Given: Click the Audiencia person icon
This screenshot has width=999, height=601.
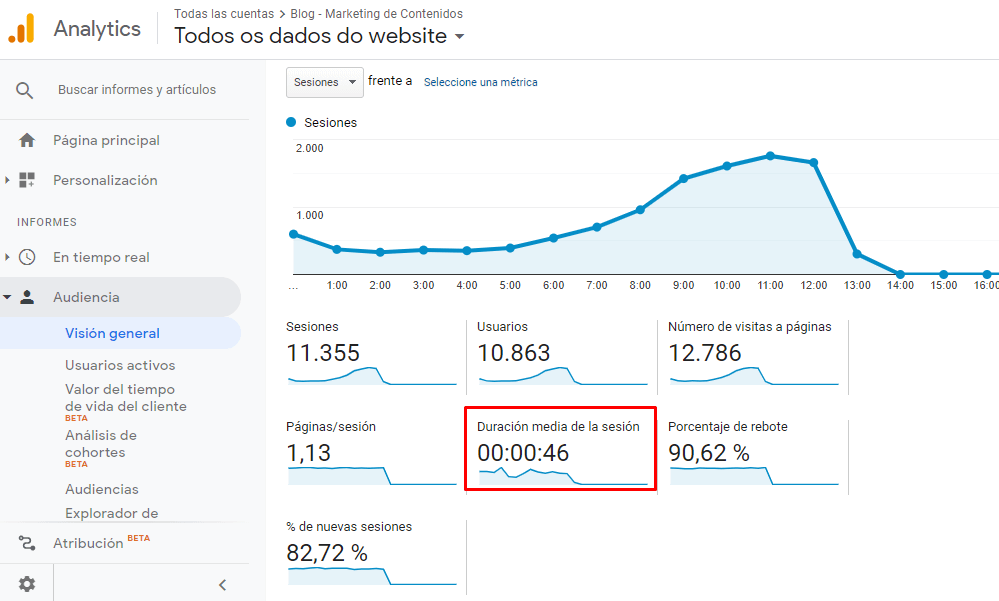Looking at the screenshot, I should [x=27, y=297].
